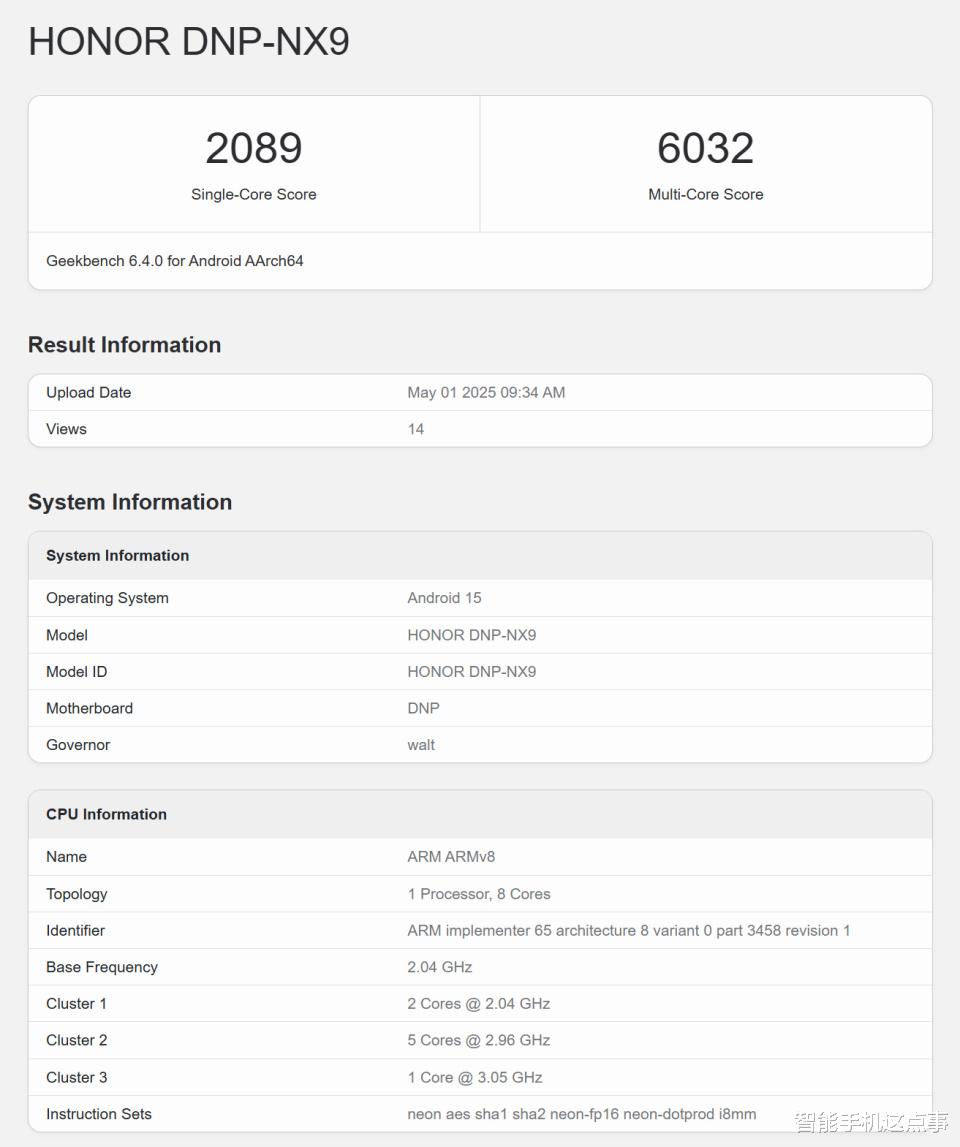This screenshot has width=960, height=1147.
Task: Select the 2089 single-core score value
Action: pos(253,148)
